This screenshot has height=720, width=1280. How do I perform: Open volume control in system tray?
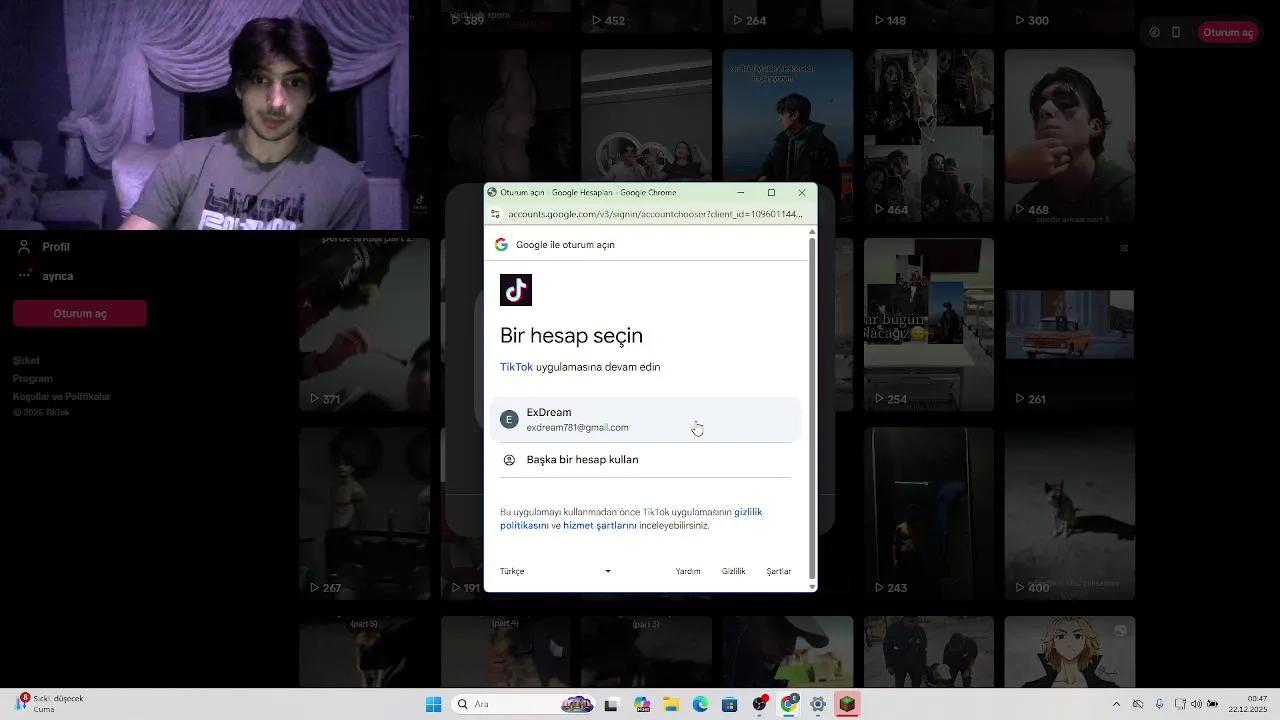[x=1196, y=704]
